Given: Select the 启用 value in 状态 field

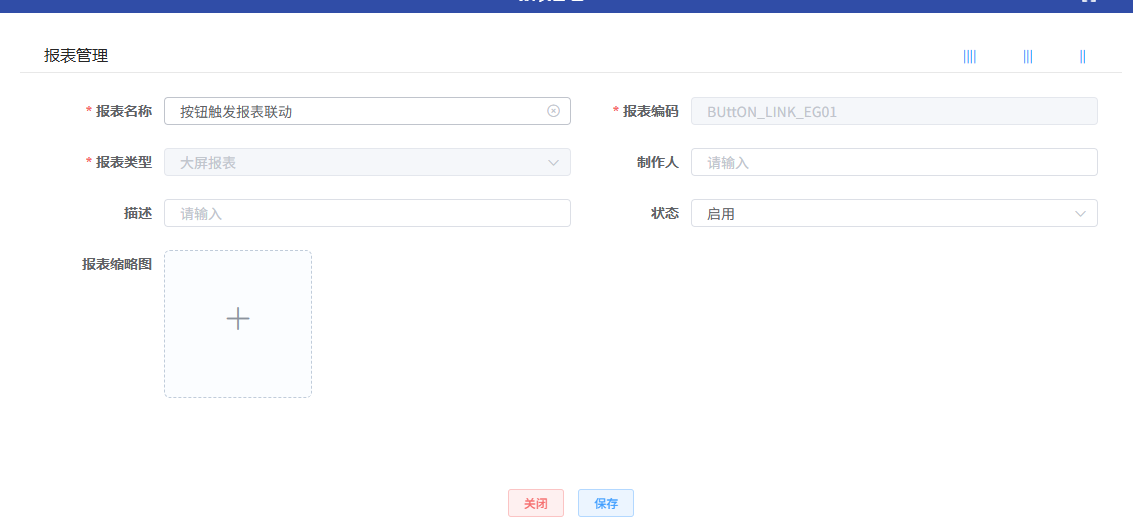Looking at the screenshot, I should point(721,214).
